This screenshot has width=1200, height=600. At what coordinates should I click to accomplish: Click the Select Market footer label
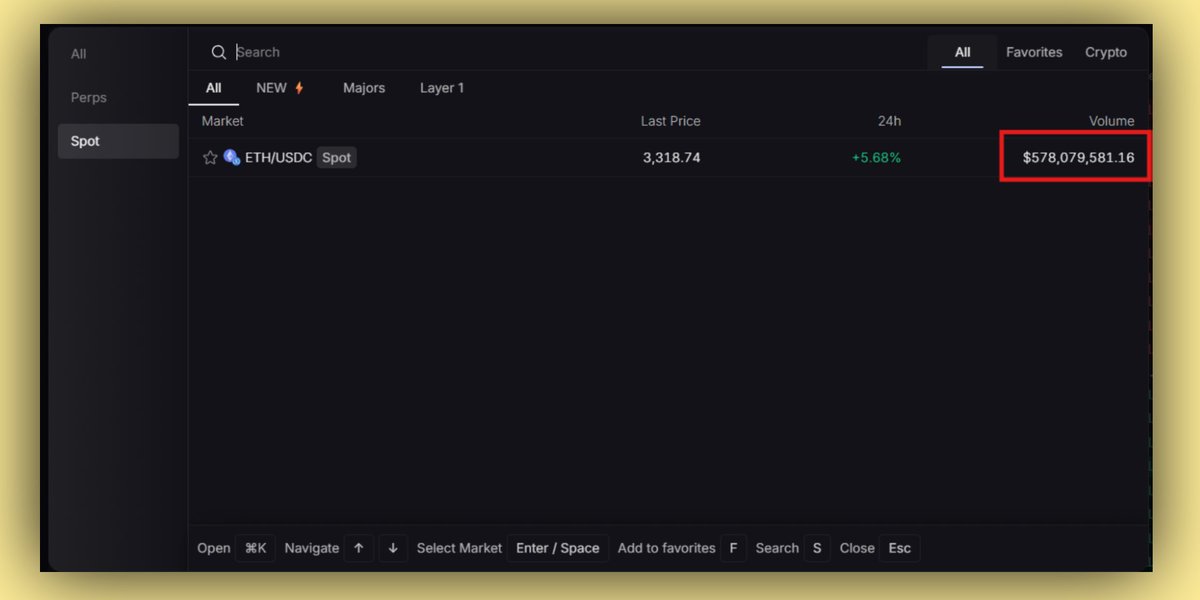[460, 548]
